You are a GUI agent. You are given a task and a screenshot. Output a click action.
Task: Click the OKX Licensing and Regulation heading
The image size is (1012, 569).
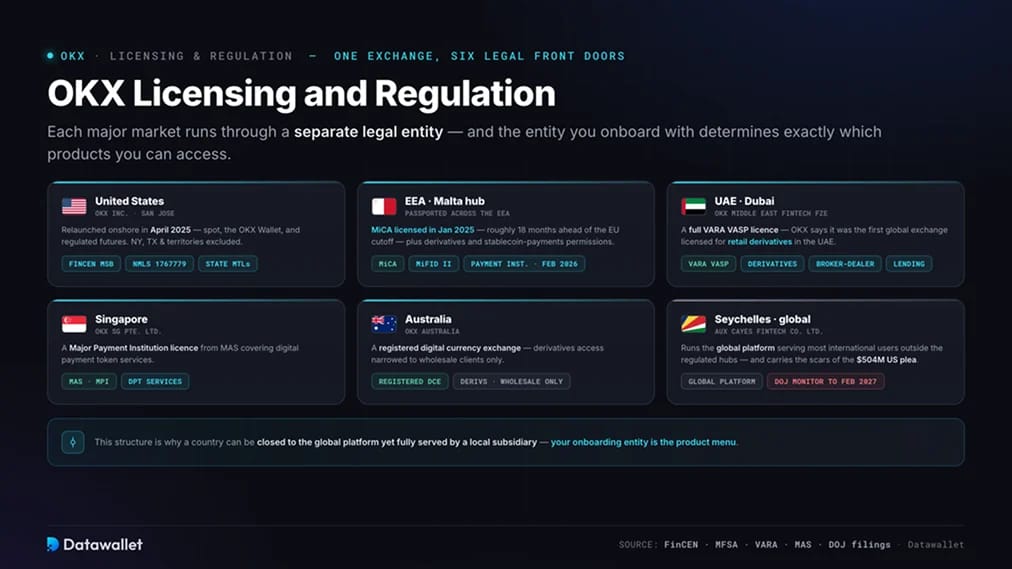[301, 94]
